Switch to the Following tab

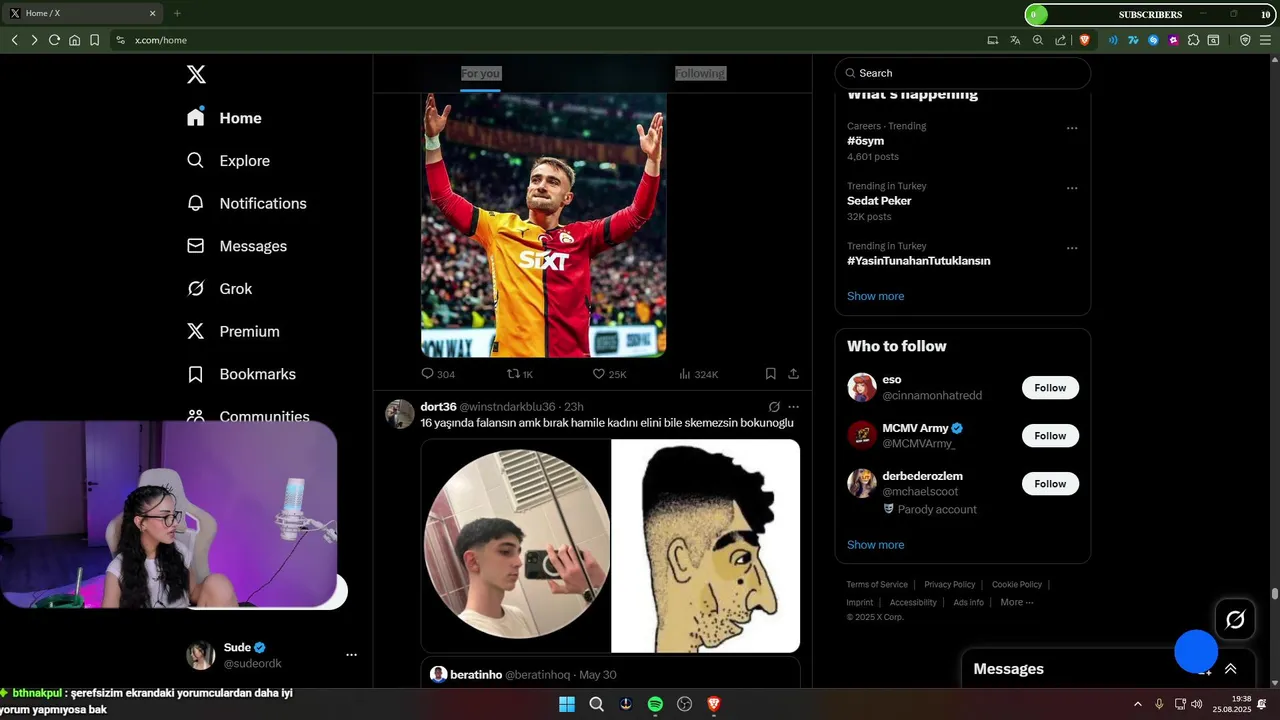click(x=700, y=73)
